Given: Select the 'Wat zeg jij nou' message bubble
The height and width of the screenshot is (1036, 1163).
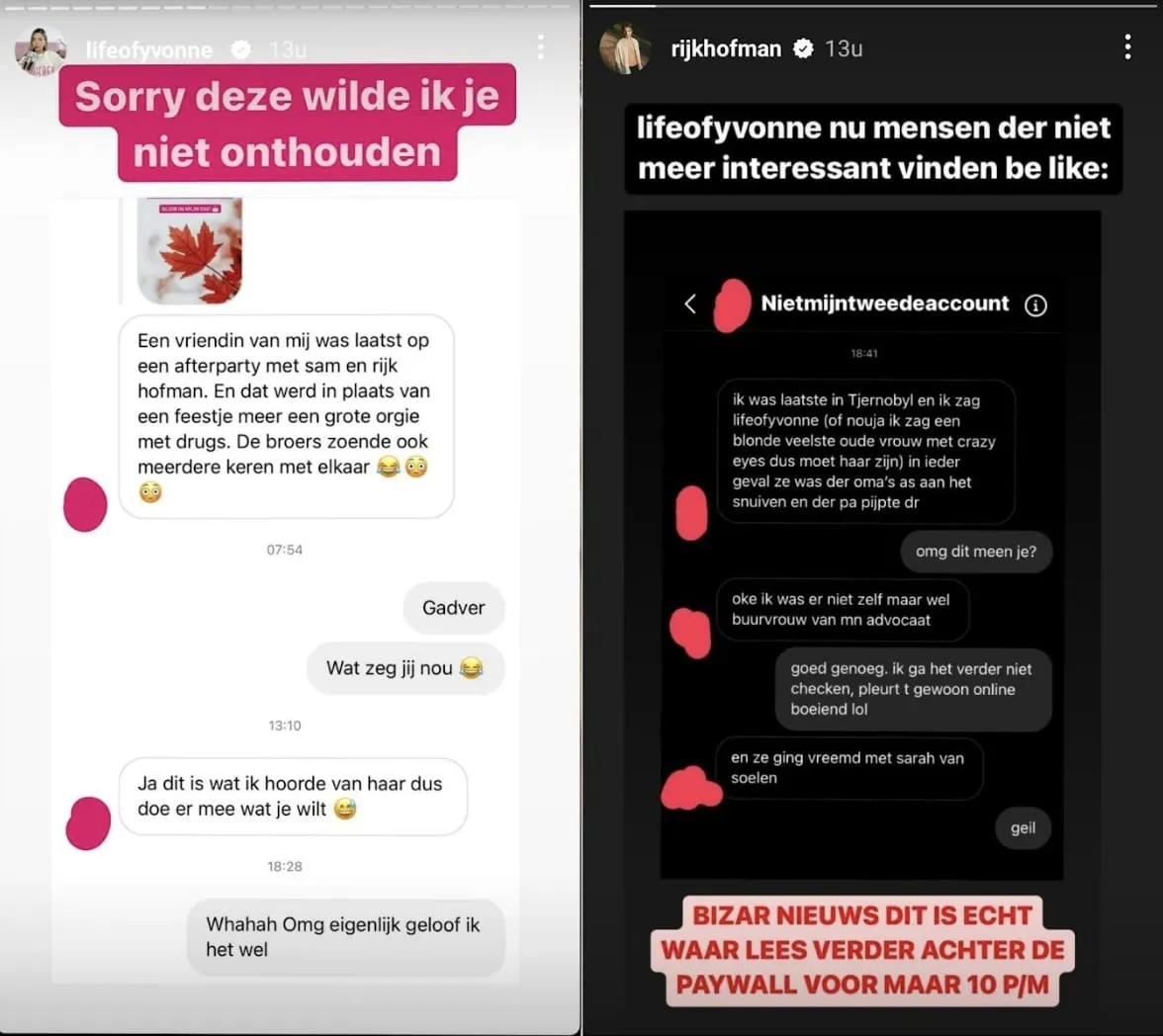Looking at the screenshot, I should click(405, 668).
